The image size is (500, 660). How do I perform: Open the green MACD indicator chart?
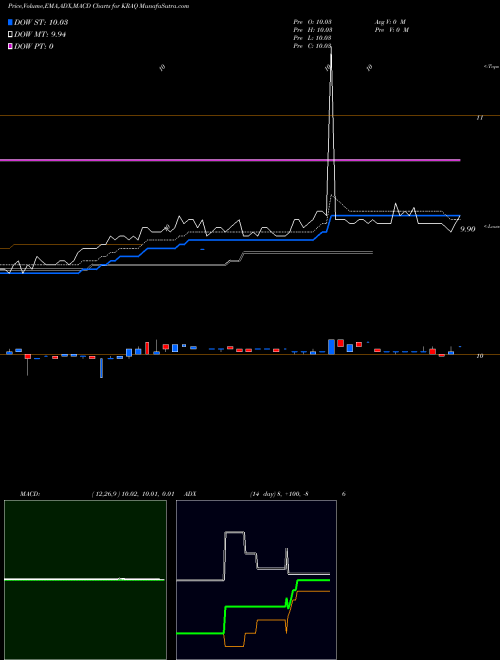click(x=85, y=580)
